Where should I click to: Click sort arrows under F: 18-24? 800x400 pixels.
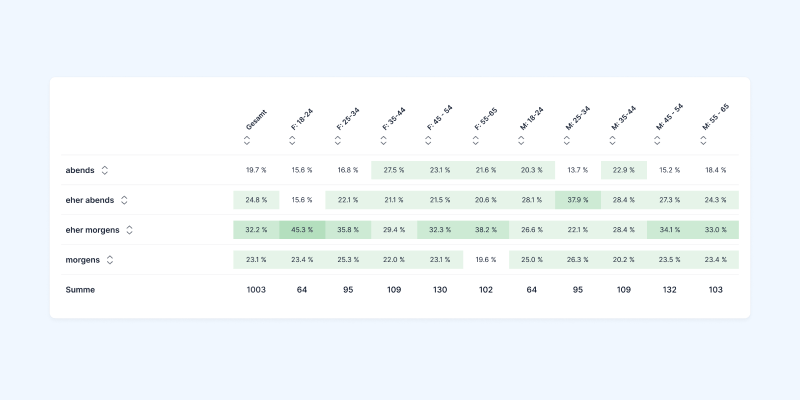[x=292, y=141]
